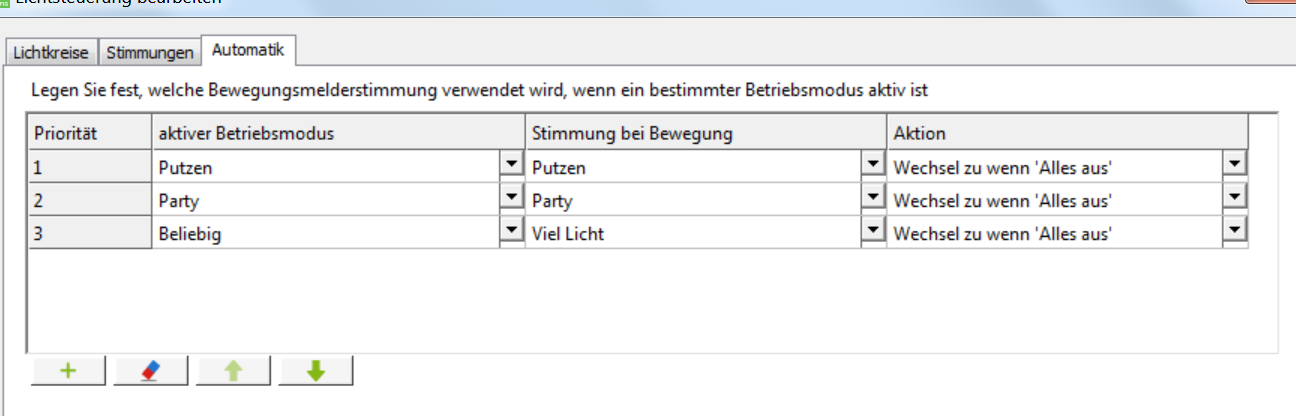Viewport: 1296px width, 416px height.
Task: Open Betriebsmodus dropdown for Party row
Action: coord(512,198)
